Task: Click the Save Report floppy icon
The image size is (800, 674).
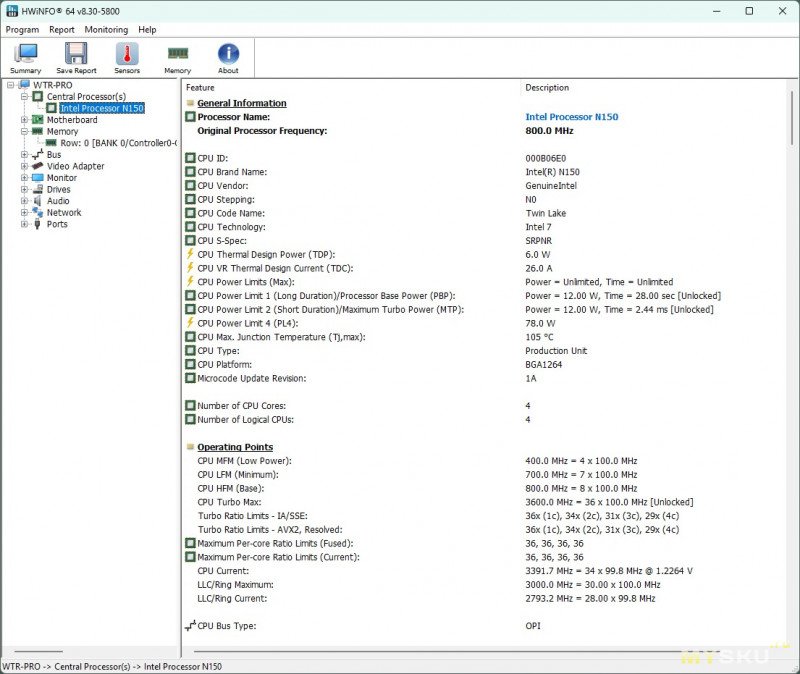Action: point(76,53)
